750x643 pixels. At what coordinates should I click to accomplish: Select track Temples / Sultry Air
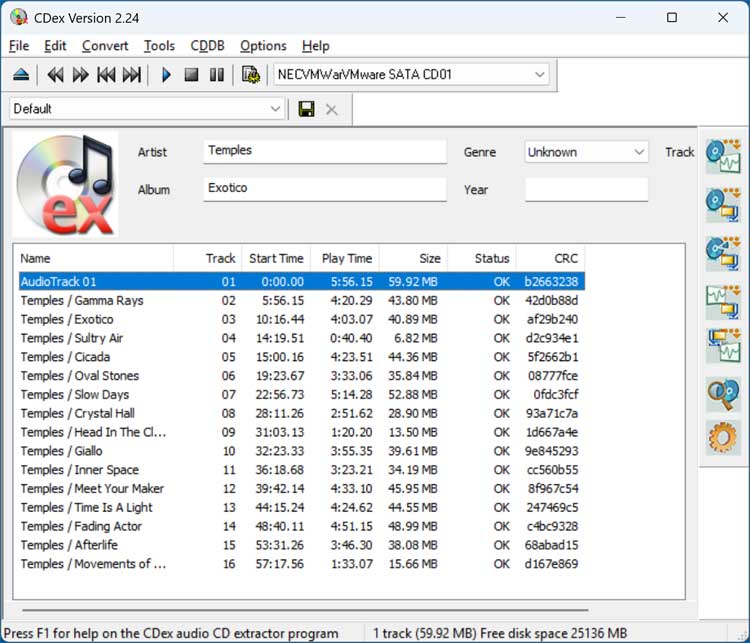point(302,338)
